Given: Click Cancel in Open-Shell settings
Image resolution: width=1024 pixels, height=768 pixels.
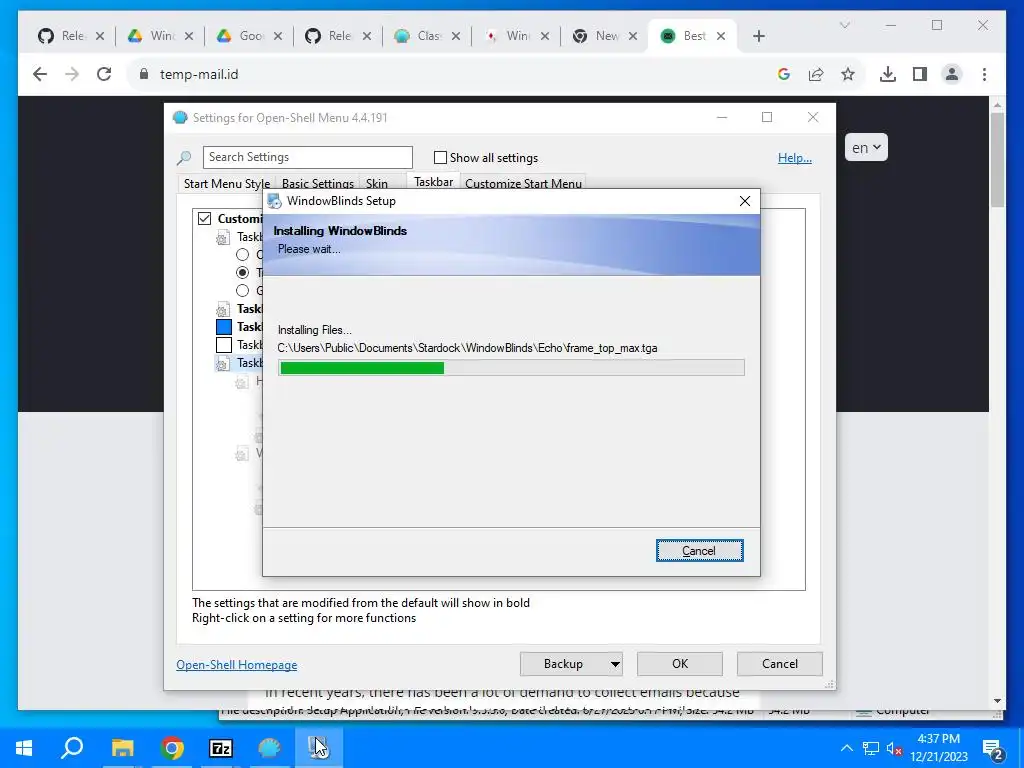Looking at the screenshot, I should pos(779,664).
